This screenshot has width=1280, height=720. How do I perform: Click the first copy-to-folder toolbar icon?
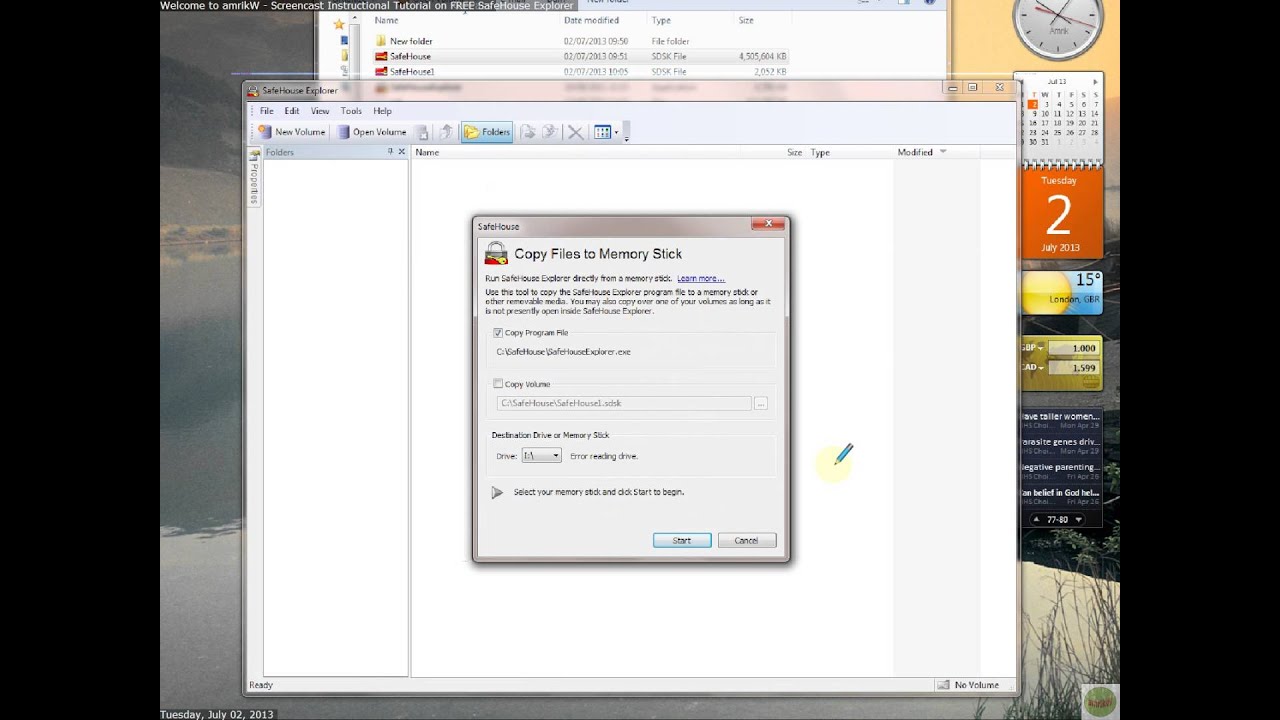[527, 132]
